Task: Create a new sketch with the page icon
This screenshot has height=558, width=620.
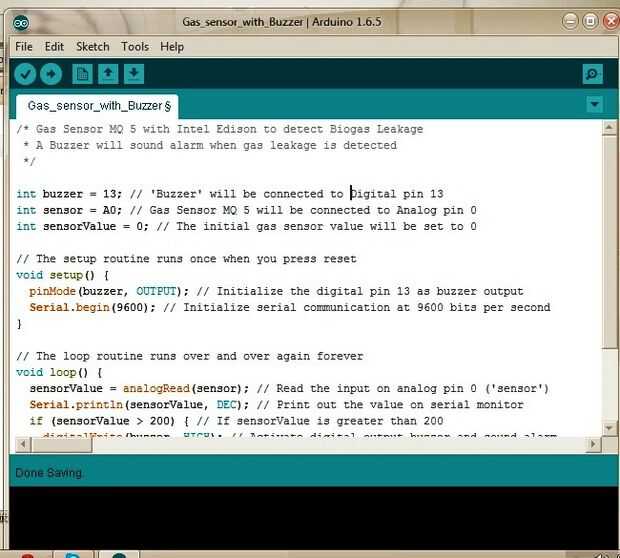Action: (82, 74)
